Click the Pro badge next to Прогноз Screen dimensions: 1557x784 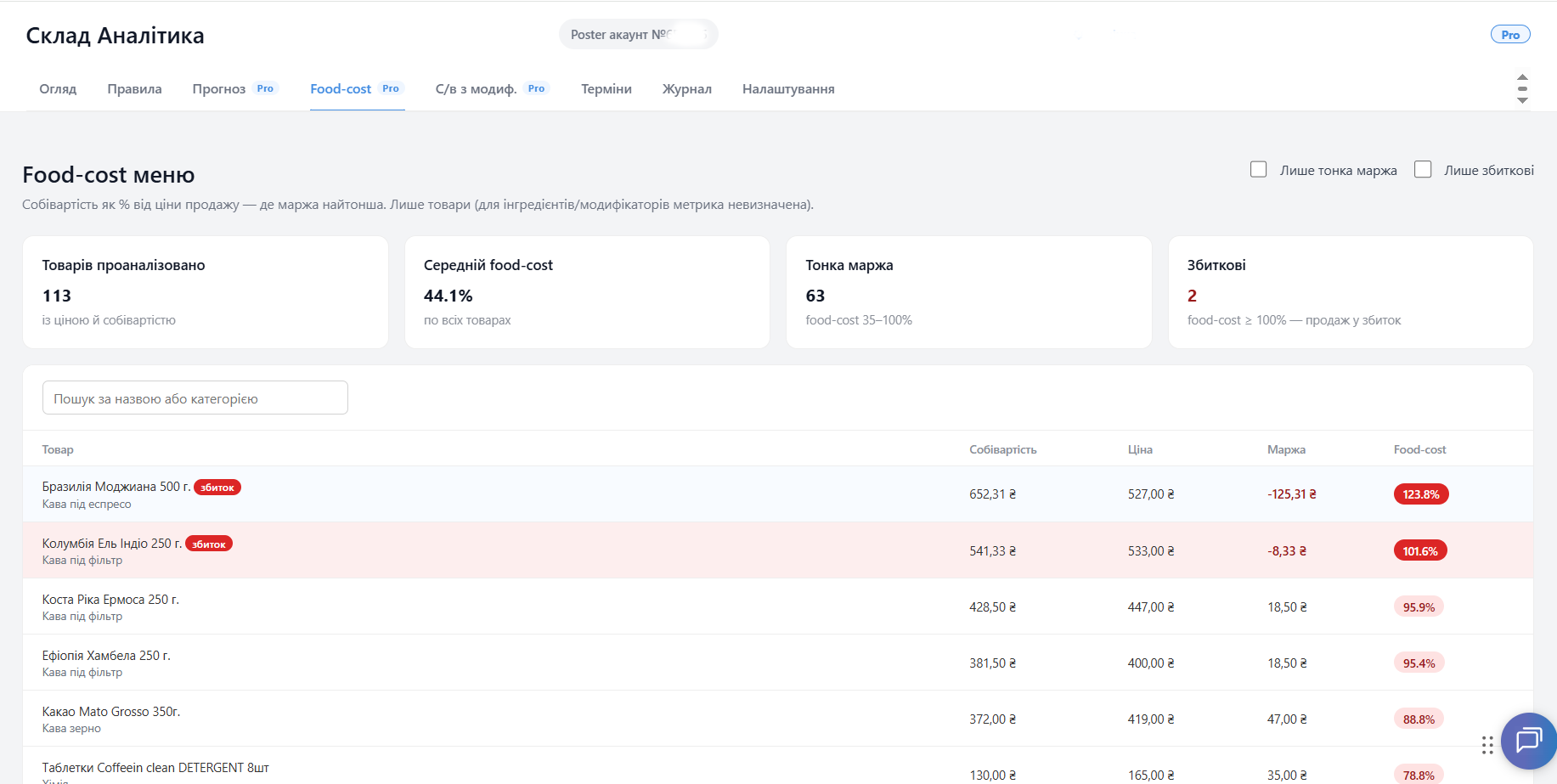[x=265, y=88]
